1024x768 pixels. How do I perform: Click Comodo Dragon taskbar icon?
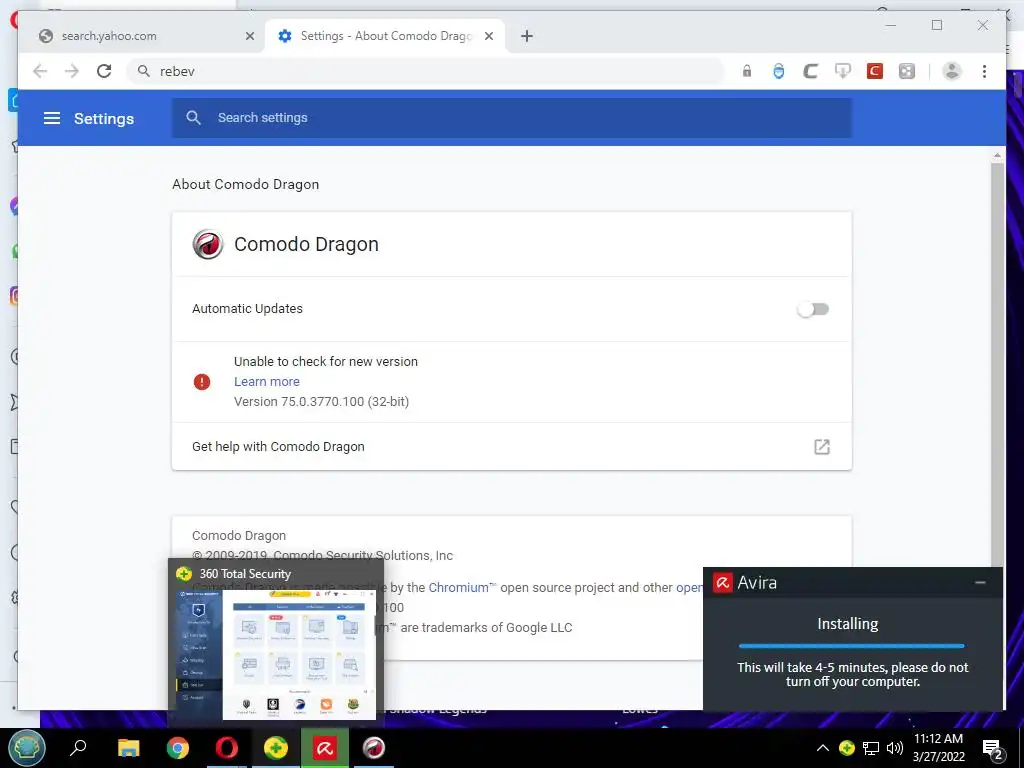[374, 748]
